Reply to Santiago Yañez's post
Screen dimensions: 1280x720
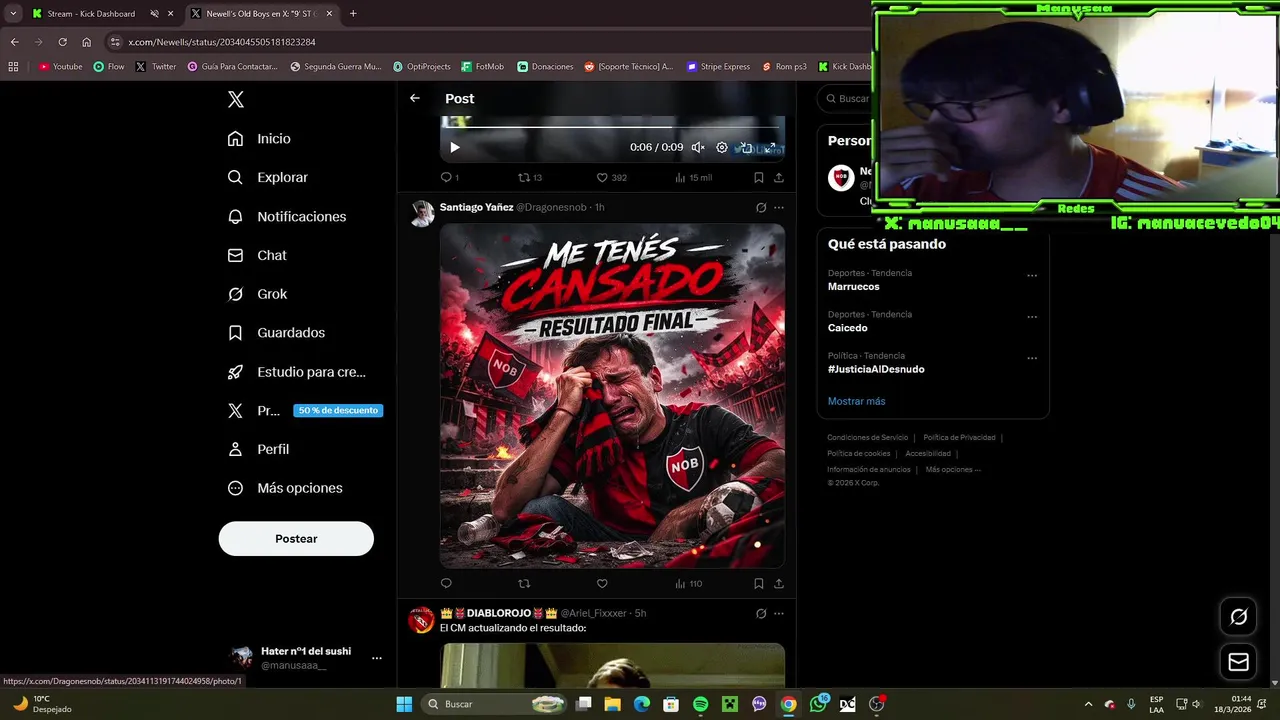tap(446, 584)
